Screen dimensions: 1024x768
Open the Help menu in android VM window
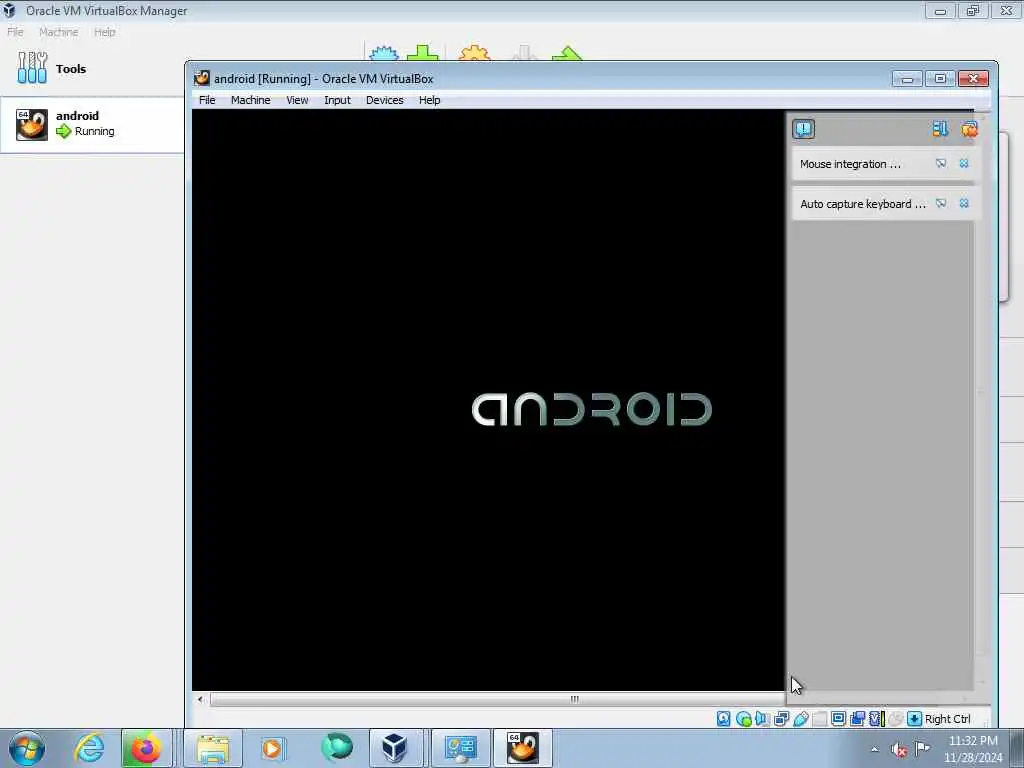pos(430,100)
